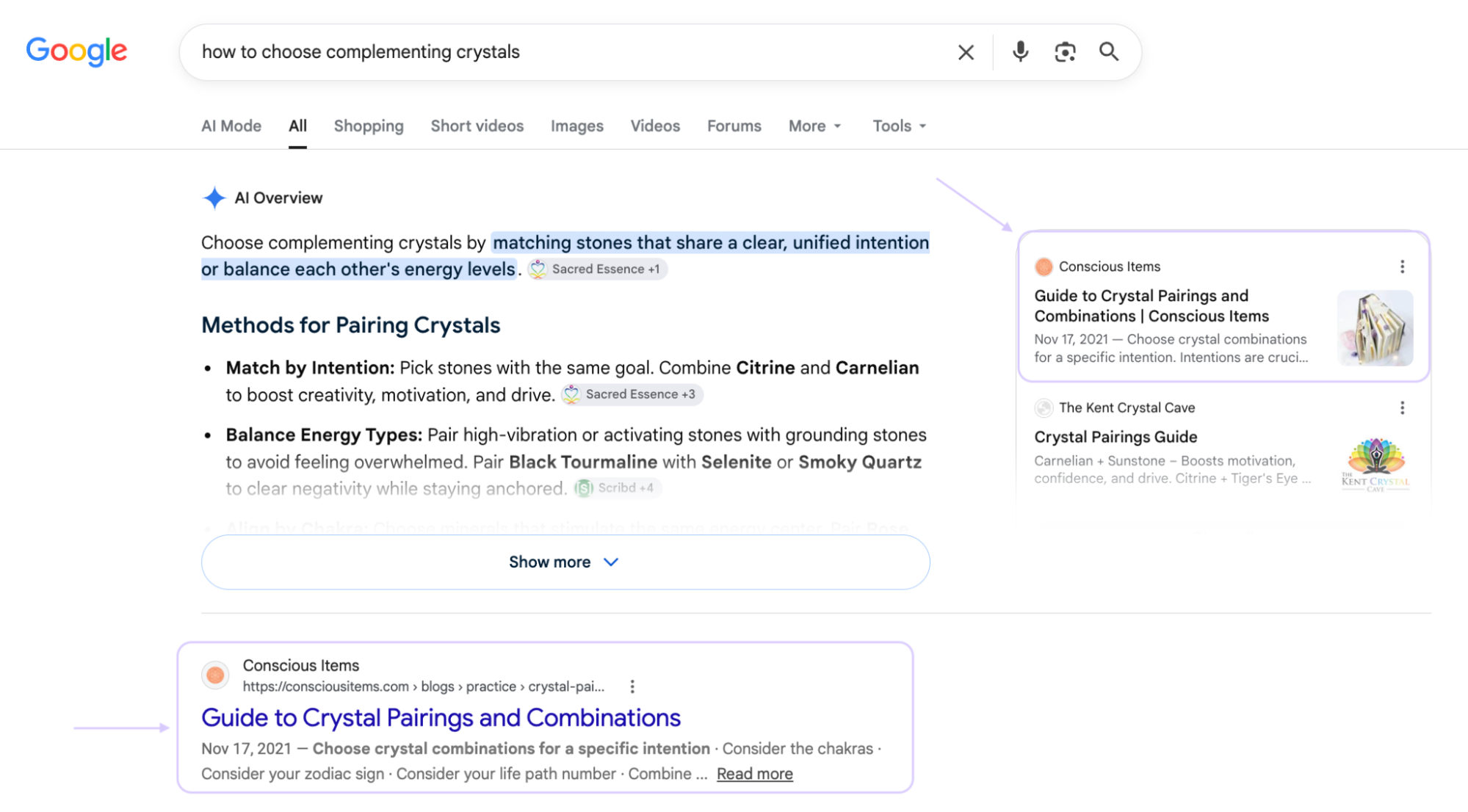
Task: Open the More dropdown menu
Action: coord(814,126)
